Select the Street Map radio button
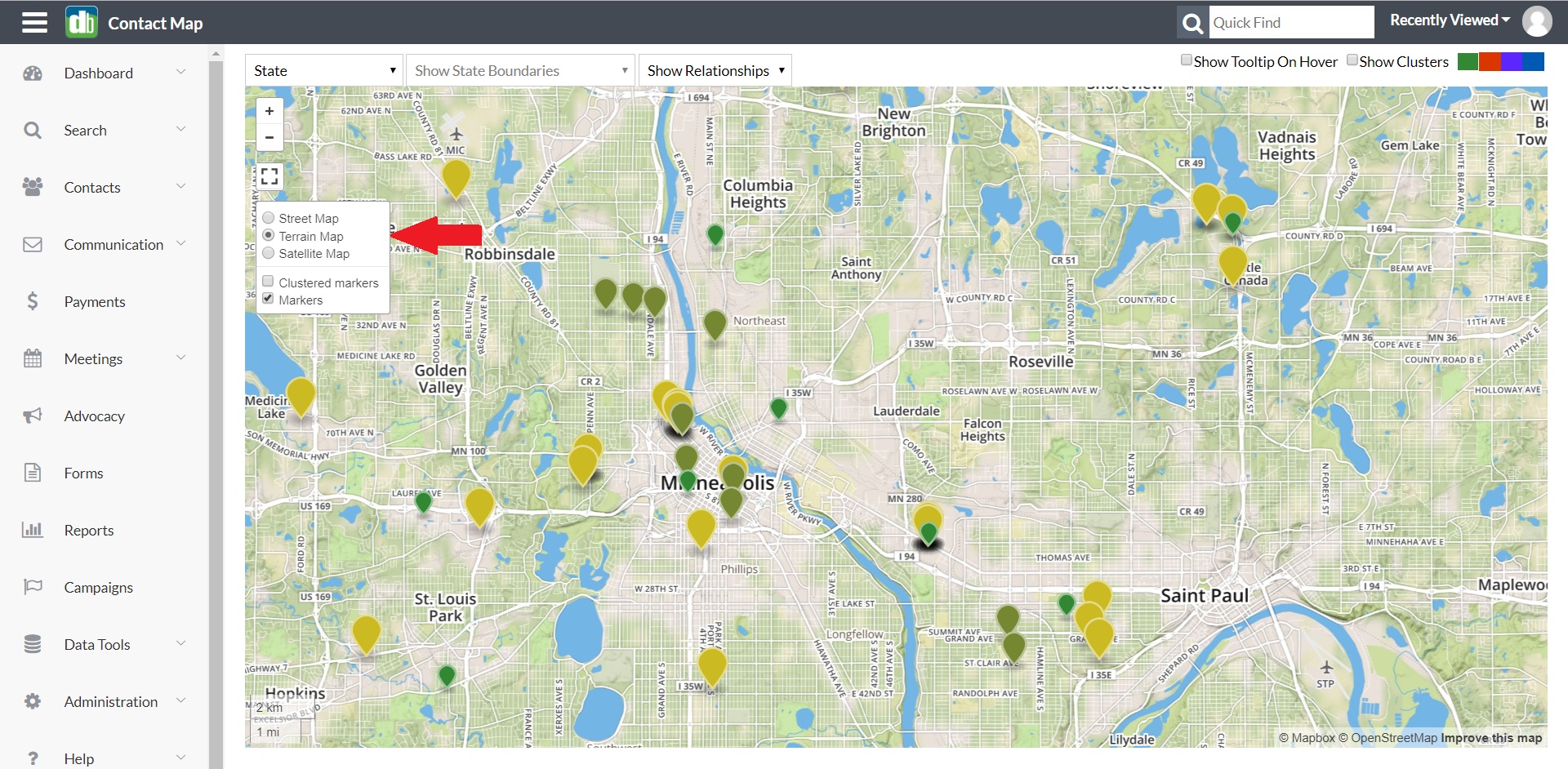This screenshot has width=1568, height=769. (268, 218)
